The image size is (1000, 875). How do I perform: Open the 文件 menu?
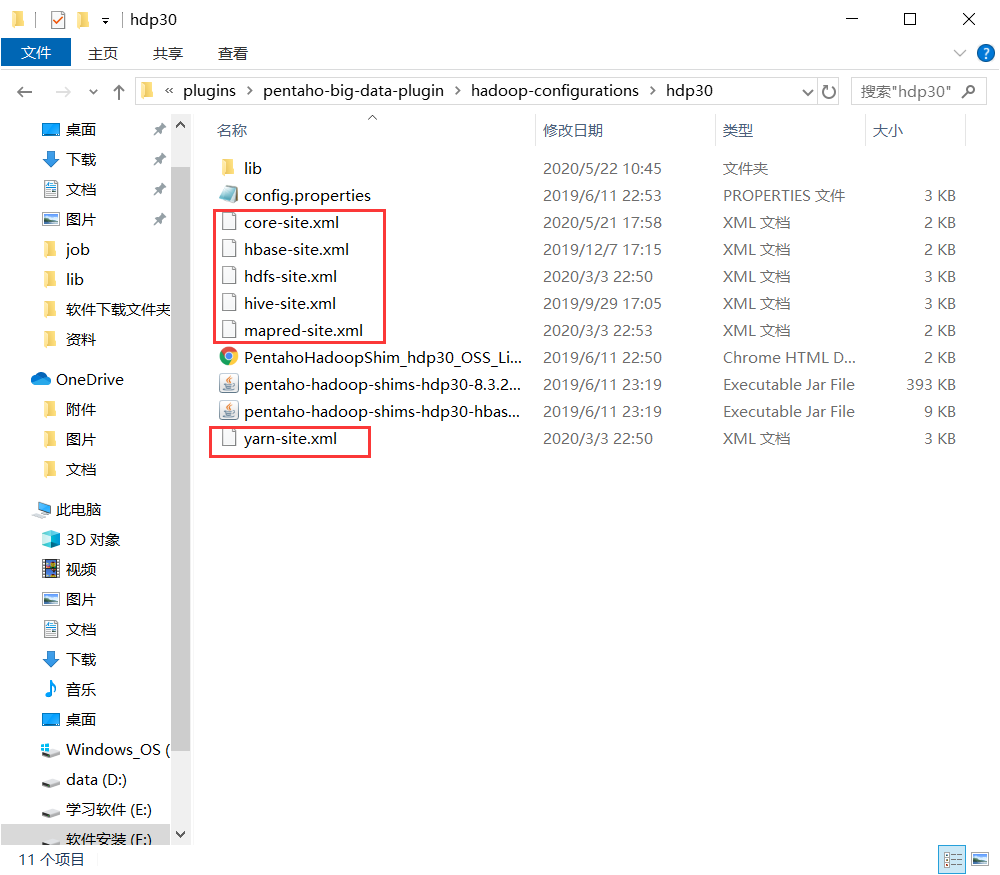[36, 53]
